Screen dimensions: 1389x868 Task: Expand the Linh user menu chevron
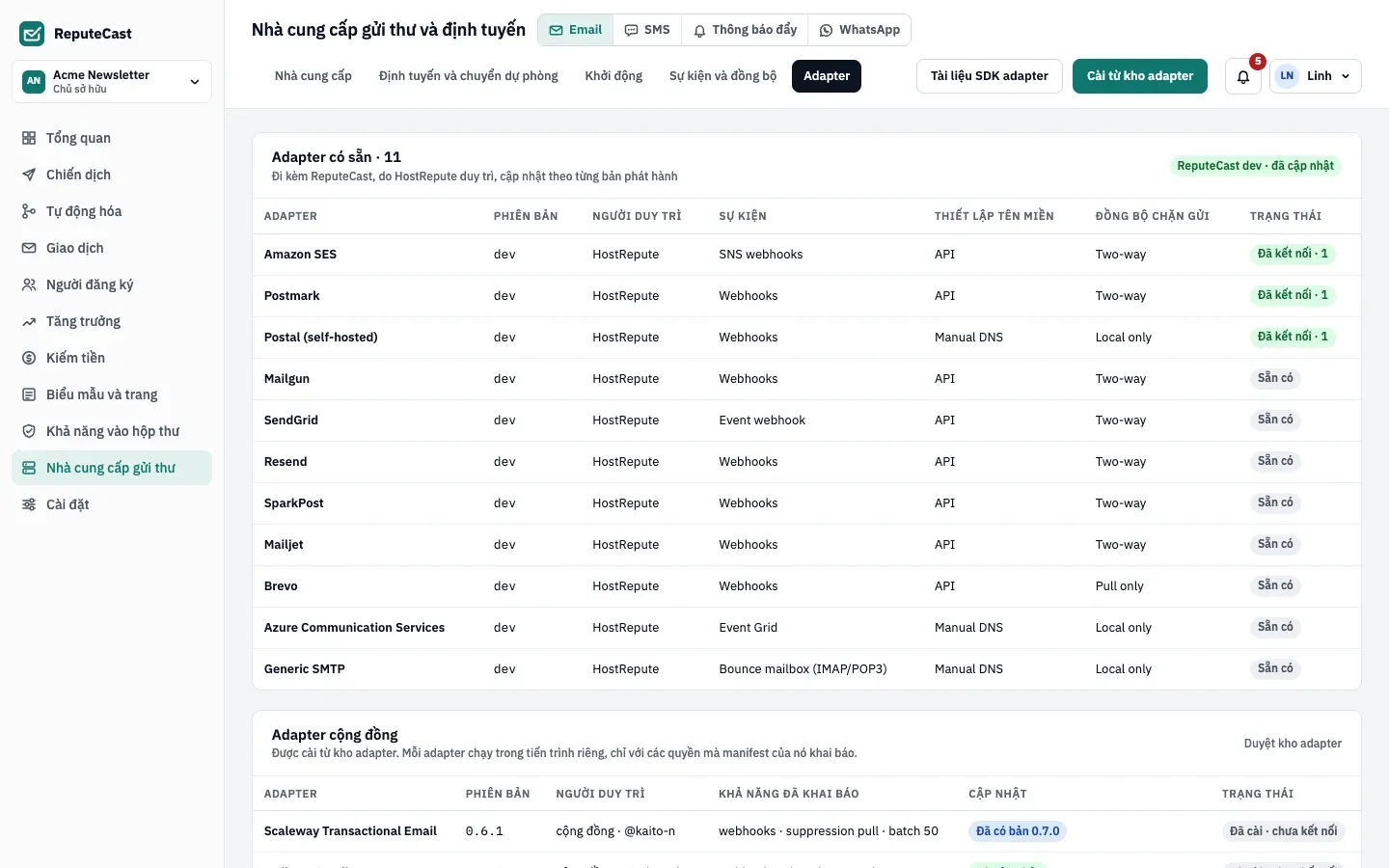tap(1346, 76)
